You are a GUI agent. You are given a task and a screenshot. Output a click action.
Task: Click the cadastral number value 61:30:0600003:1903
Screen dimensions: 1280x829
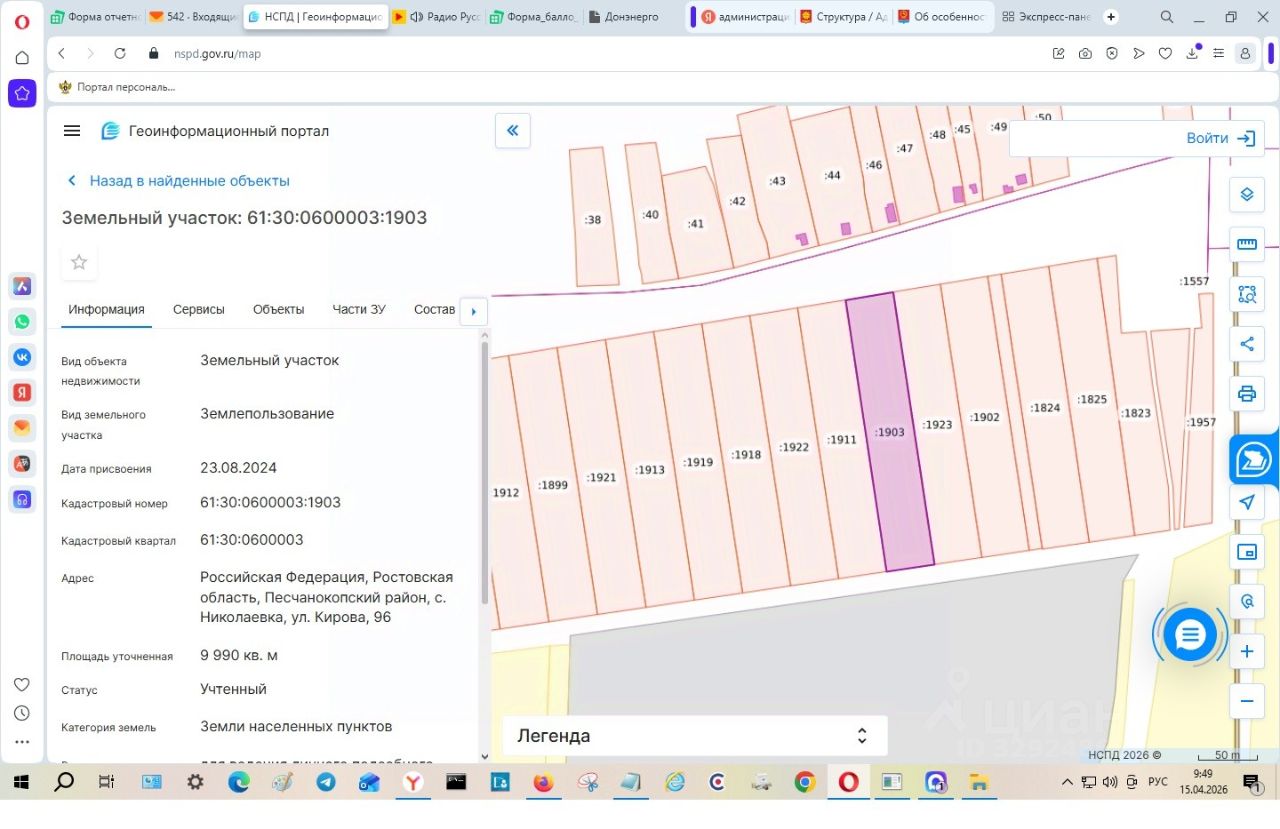[270, 502]
